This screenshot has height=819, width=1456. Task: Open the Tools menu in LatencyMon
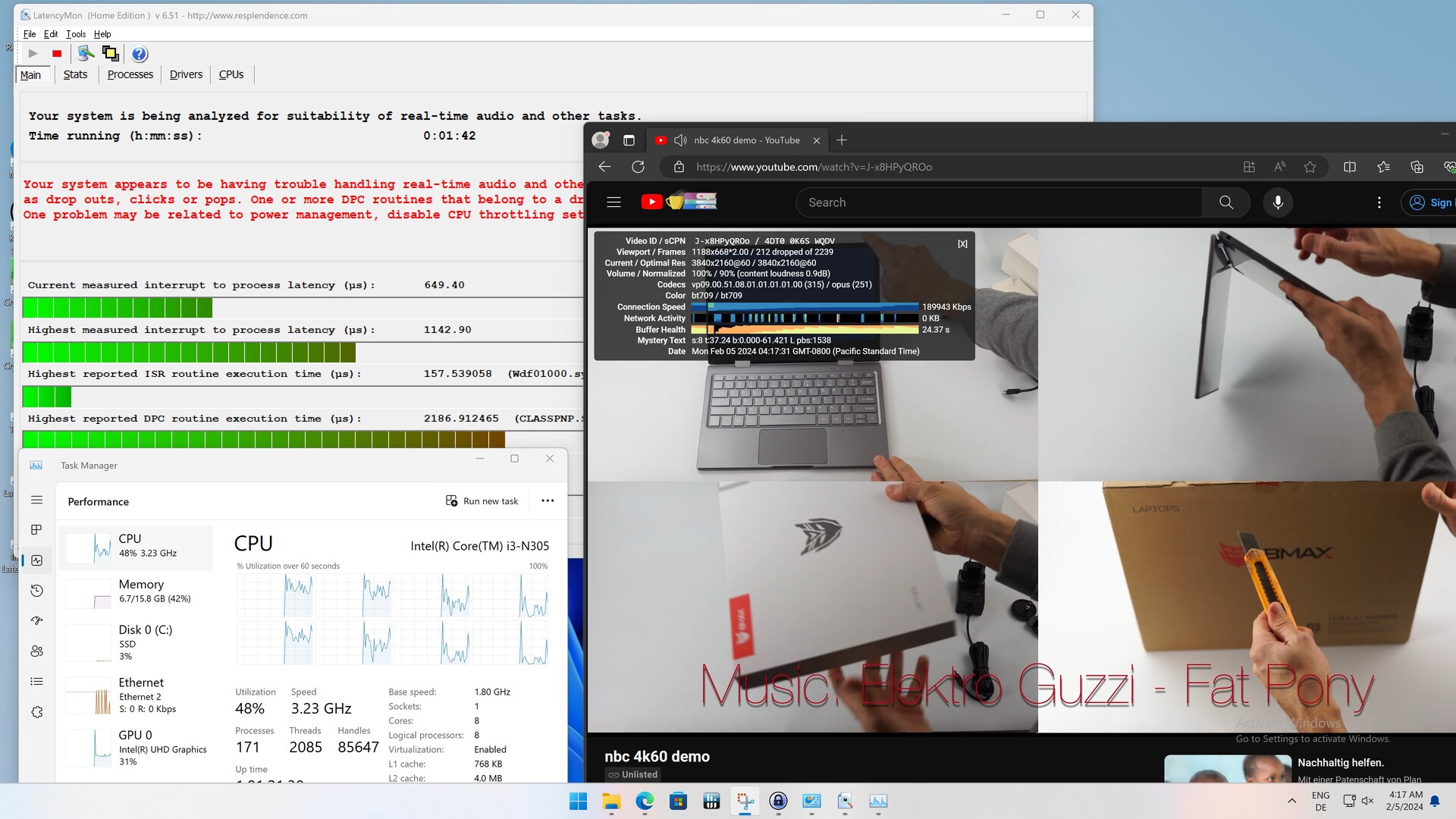pos(76,34)
